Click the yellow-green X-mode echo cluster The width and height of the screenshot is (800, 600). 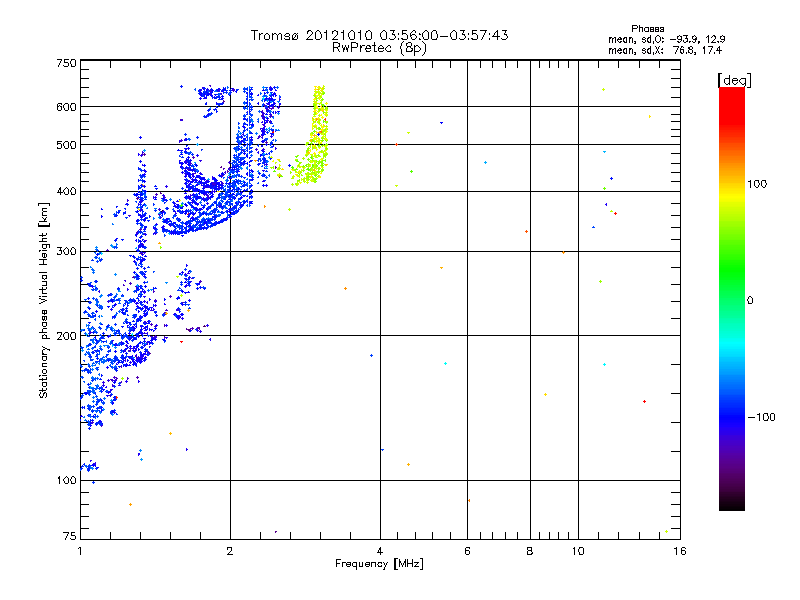pos(311,136)
